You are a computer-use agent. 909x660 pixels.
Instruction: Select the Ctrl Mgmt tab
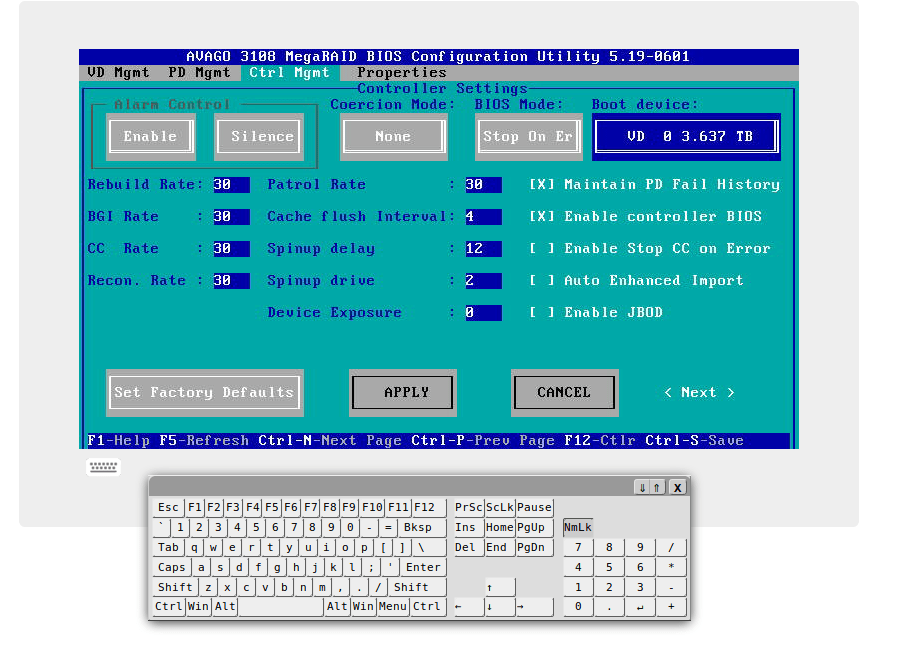289,72
